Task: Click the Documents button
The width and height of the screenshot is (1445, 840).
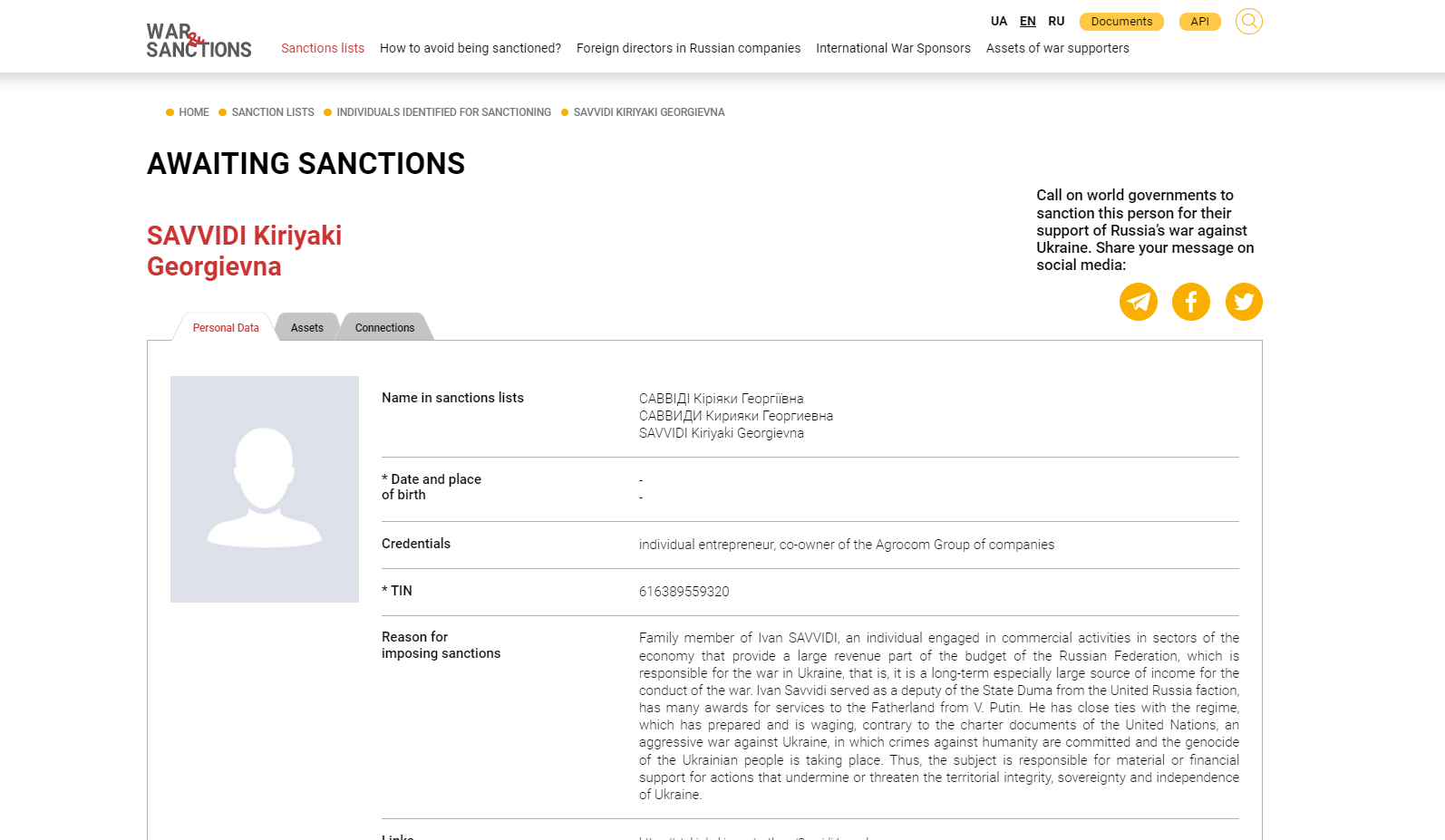Action: point(1121,22)
